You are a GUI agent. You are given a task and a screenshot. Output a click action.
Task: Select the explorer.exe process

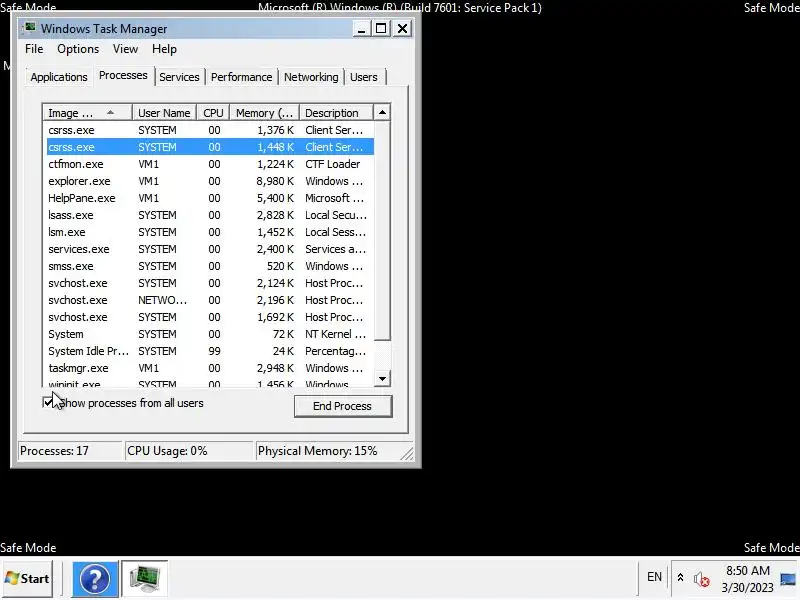(x=209, y=181)
